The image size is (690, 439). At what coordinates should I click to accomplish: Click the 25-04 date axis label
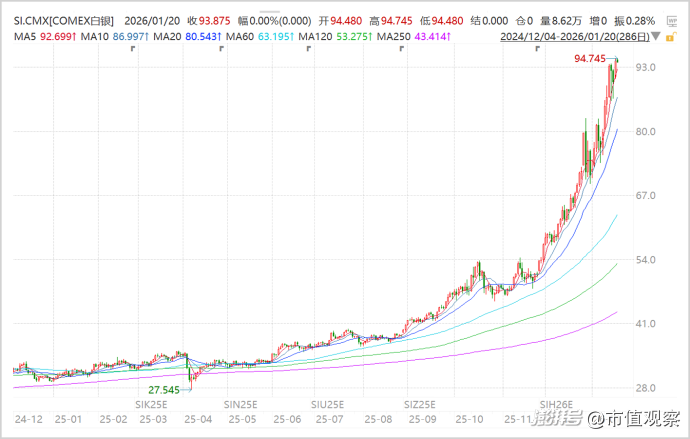click(x=197, y=417)
